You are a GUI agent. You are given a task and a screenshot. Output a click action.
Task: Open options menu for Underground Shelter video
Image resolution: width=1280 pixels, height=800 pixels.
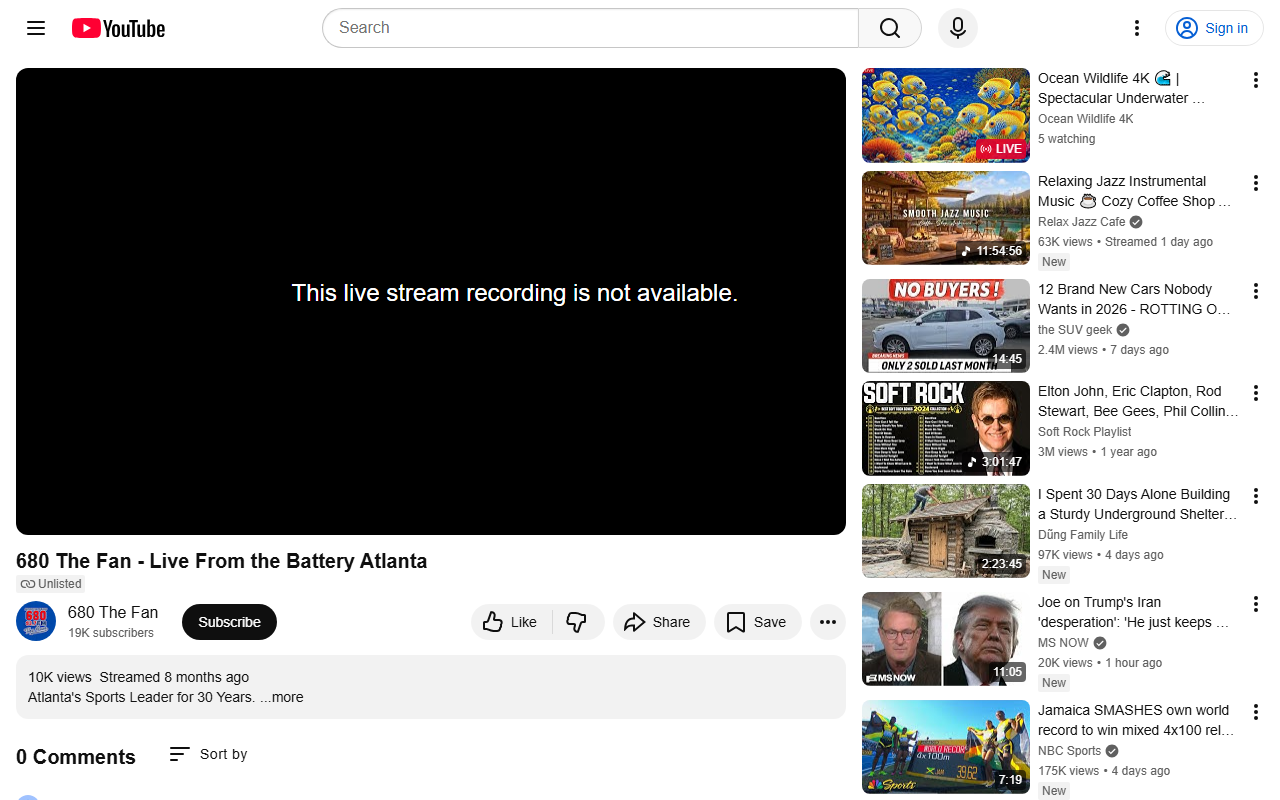(x=1256, y=496)
